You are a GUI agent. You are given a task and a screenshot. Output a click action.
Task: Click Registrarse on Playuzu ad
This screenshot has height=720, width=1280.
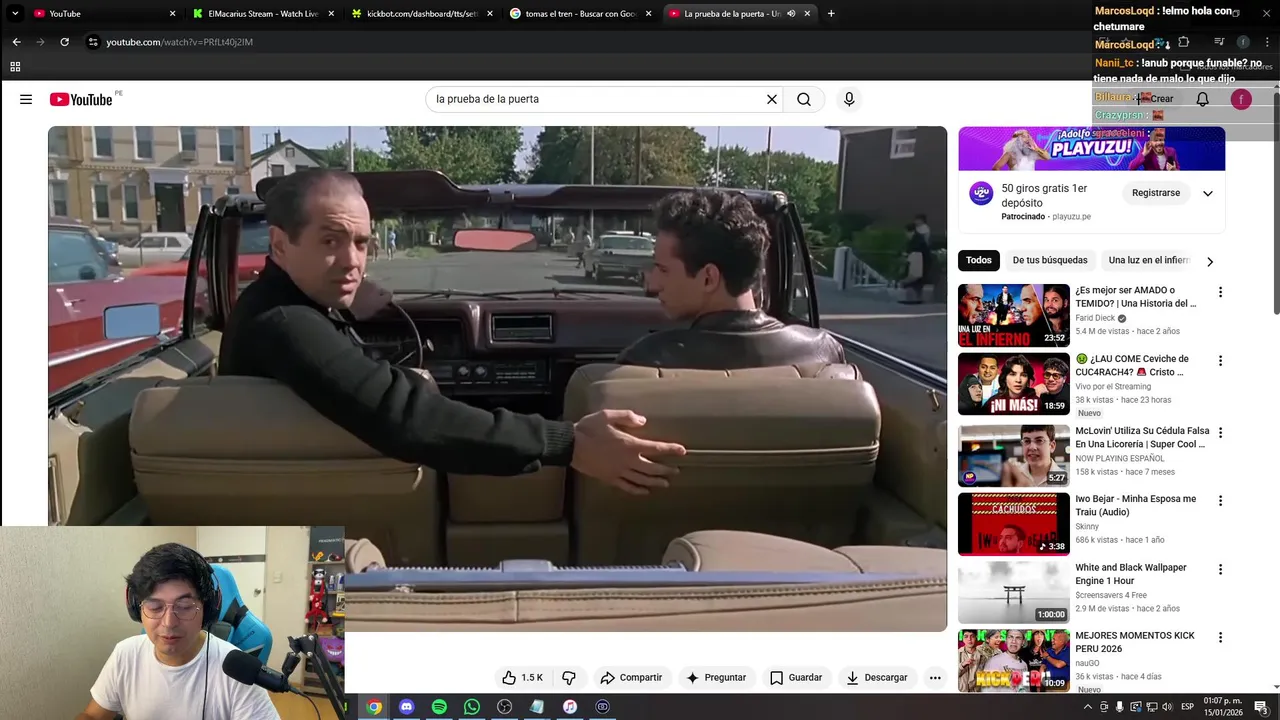tap(1156, 193)
